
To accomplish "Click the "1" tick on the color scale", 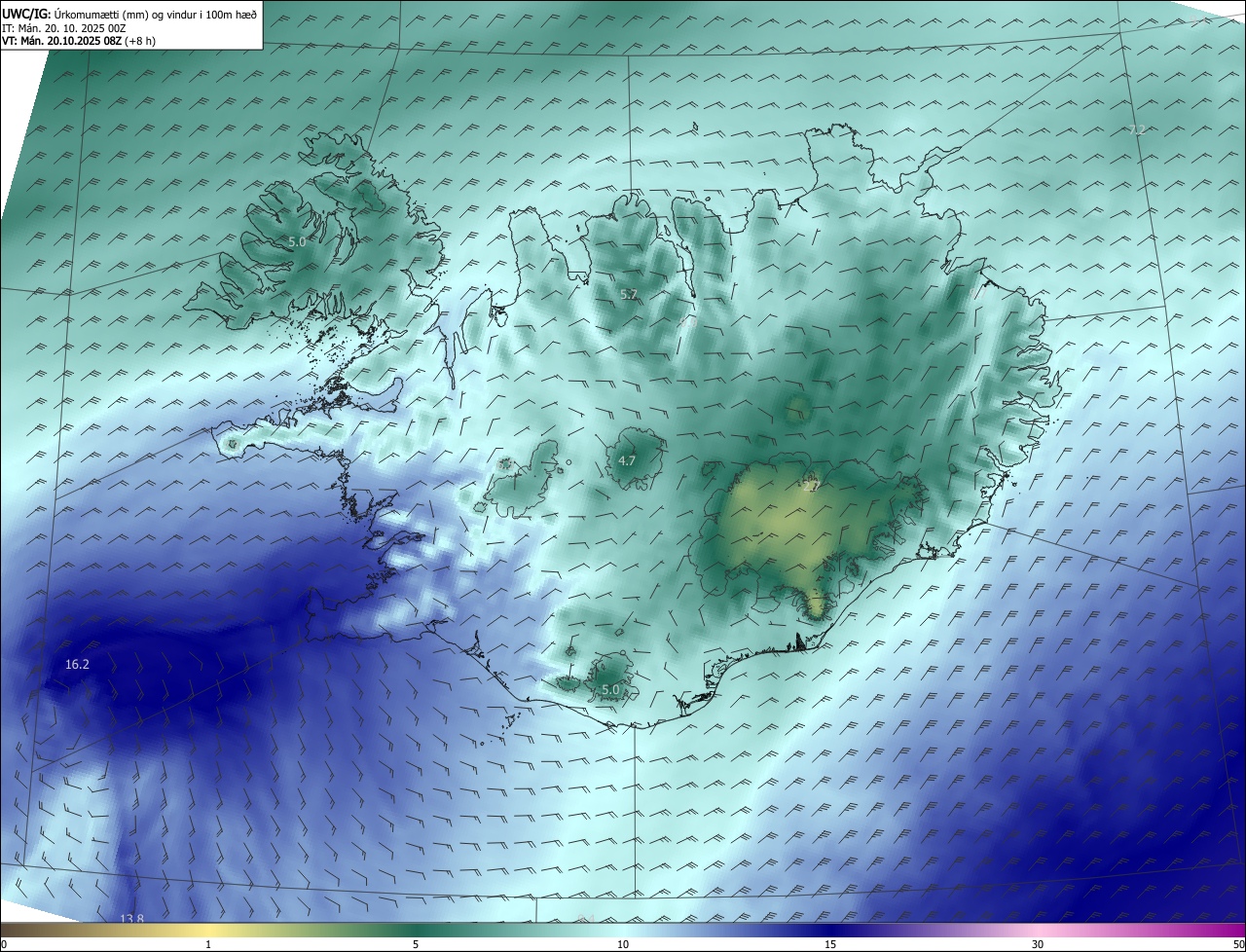I will (208, 944).
